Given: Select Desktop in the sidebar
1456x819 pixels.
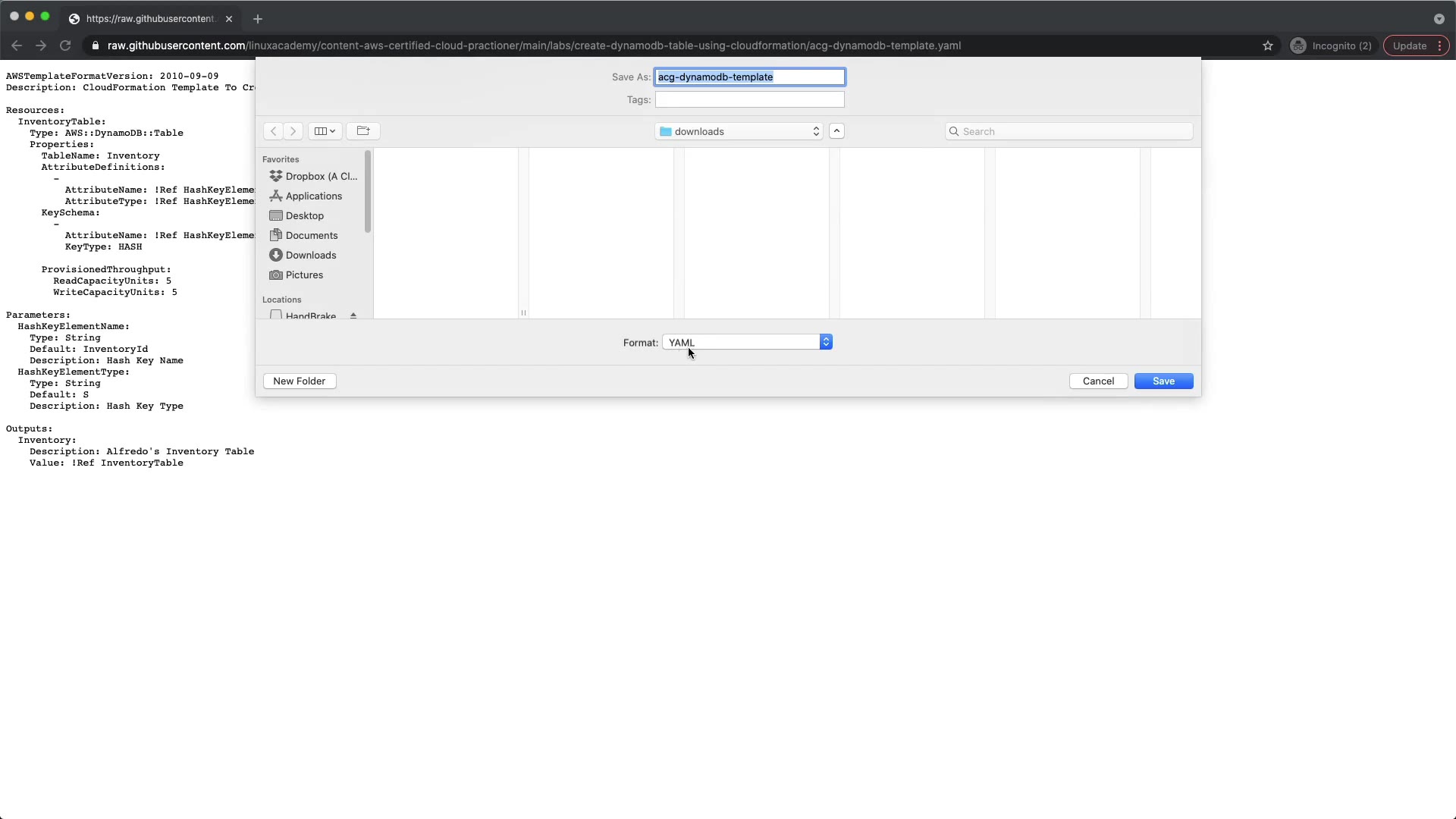Looking at the screenshot, I should [x=304, y=215].
